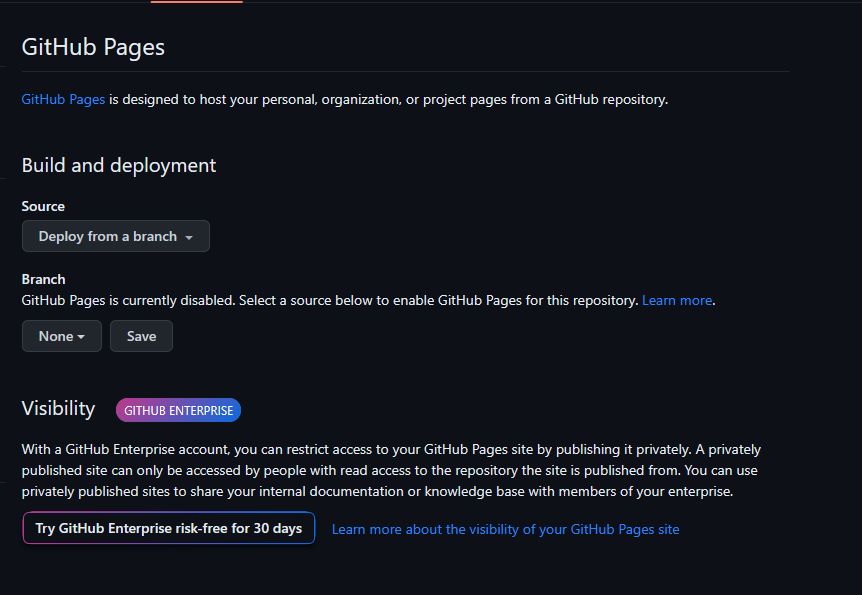Expand the Deploy from a branch dropdown

point(115,236)
